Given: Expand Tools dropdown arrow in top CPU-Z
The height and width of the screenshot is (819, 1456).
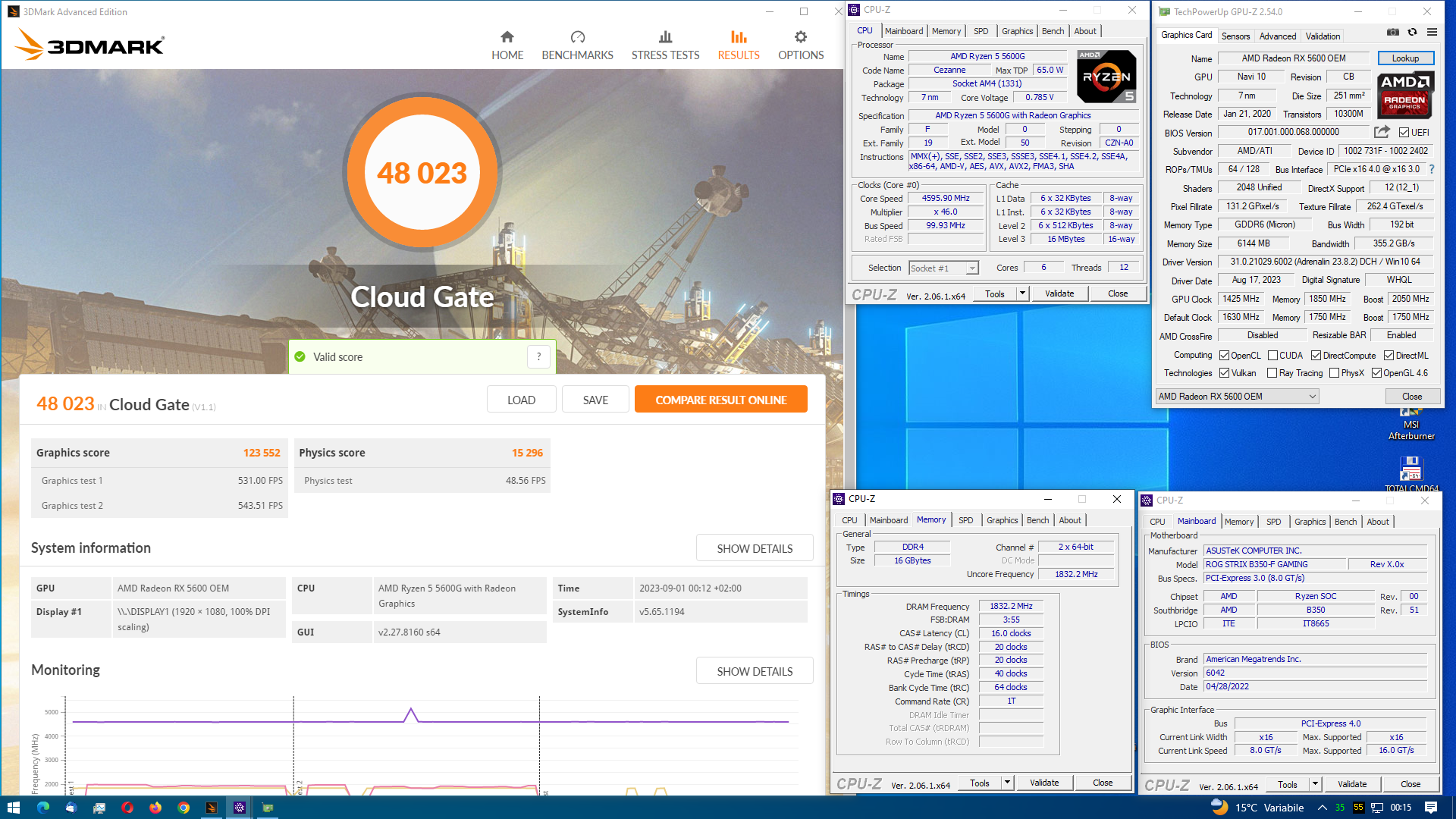Looking at the screenshot, I should tap(1022, 293).
